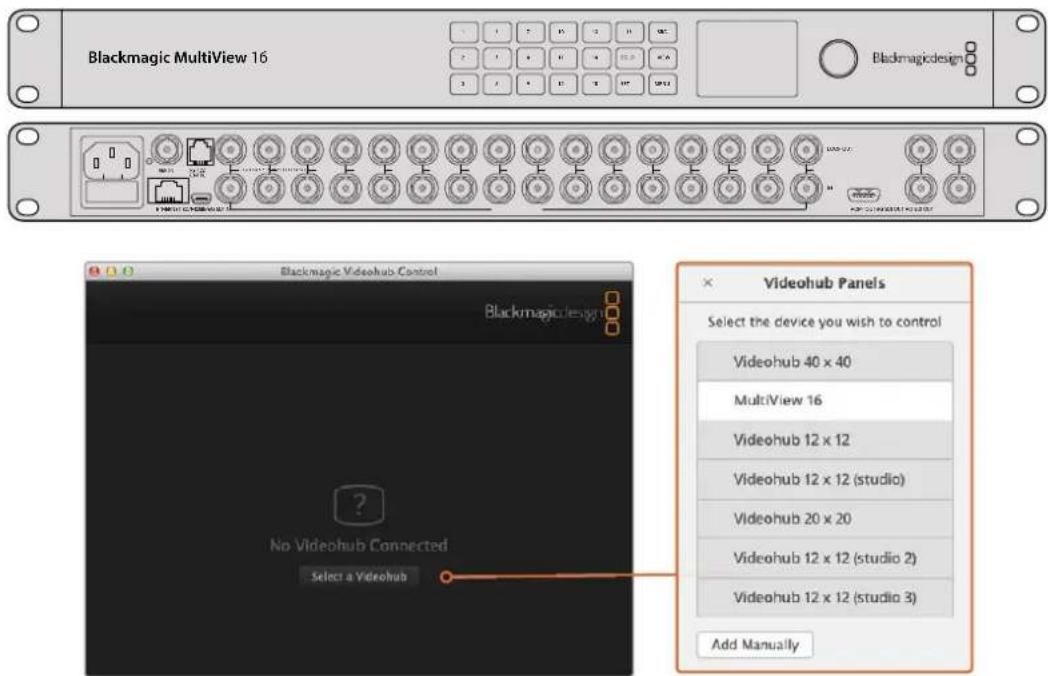Select Videohub 12 x 12 (studio 2)

[825, 558]
